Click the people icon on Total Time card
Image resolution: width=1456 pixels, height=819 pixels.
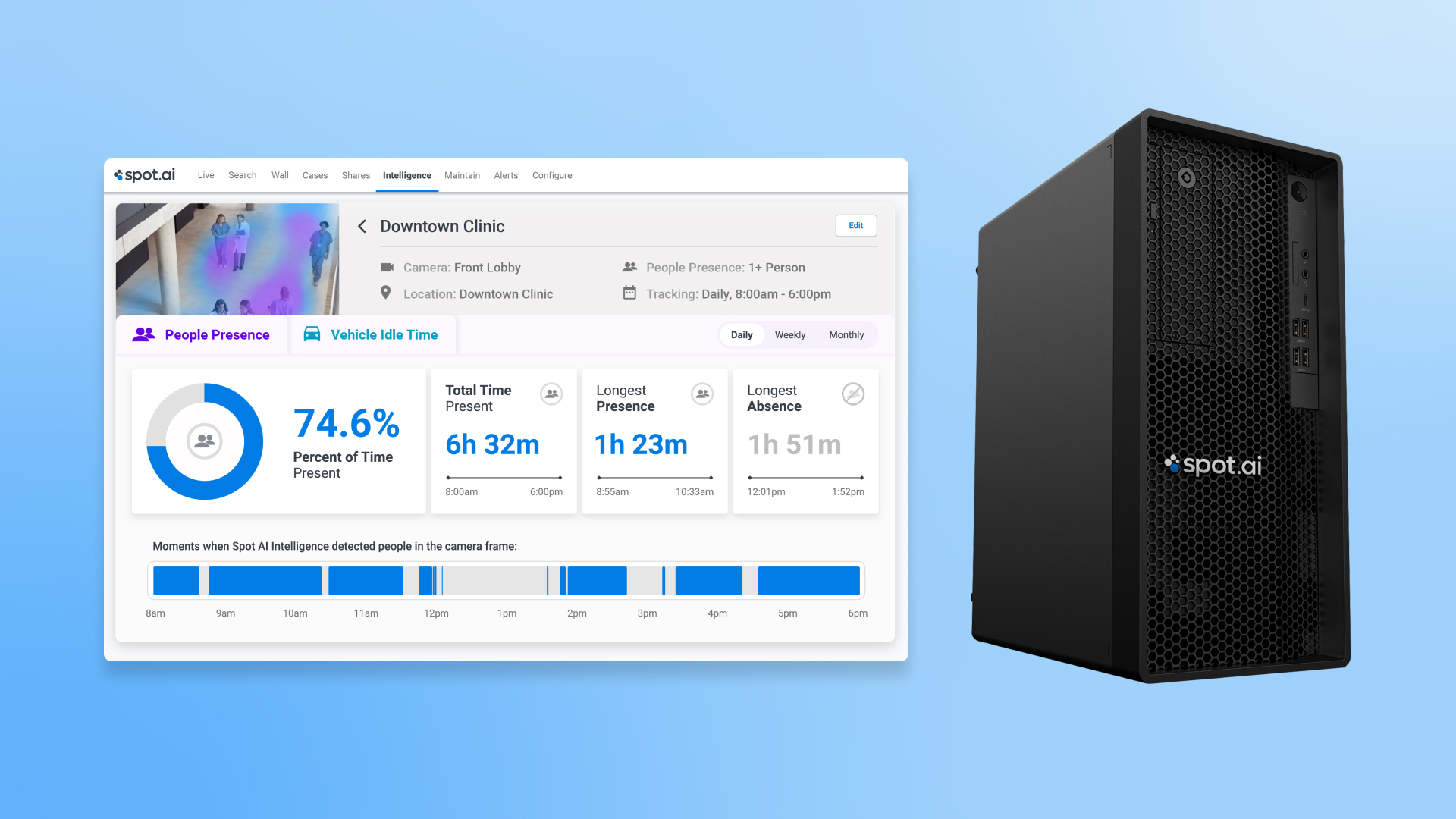click(551, 394)
